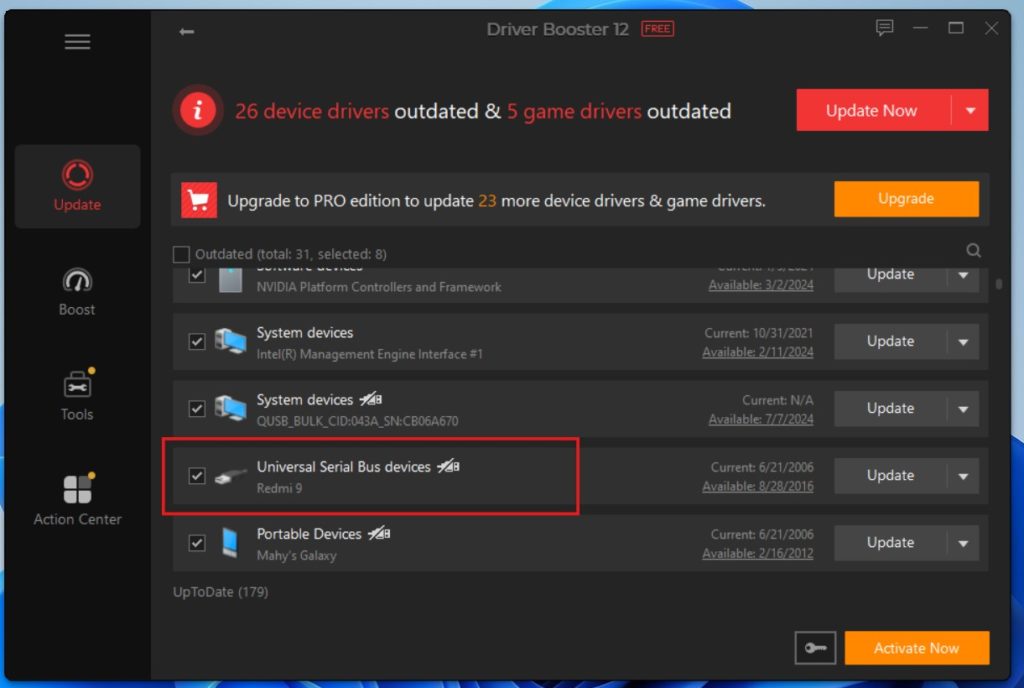1024x688 pixels.
Task: Click 'Current: N/A' text
Action: [x=778, y=400]
